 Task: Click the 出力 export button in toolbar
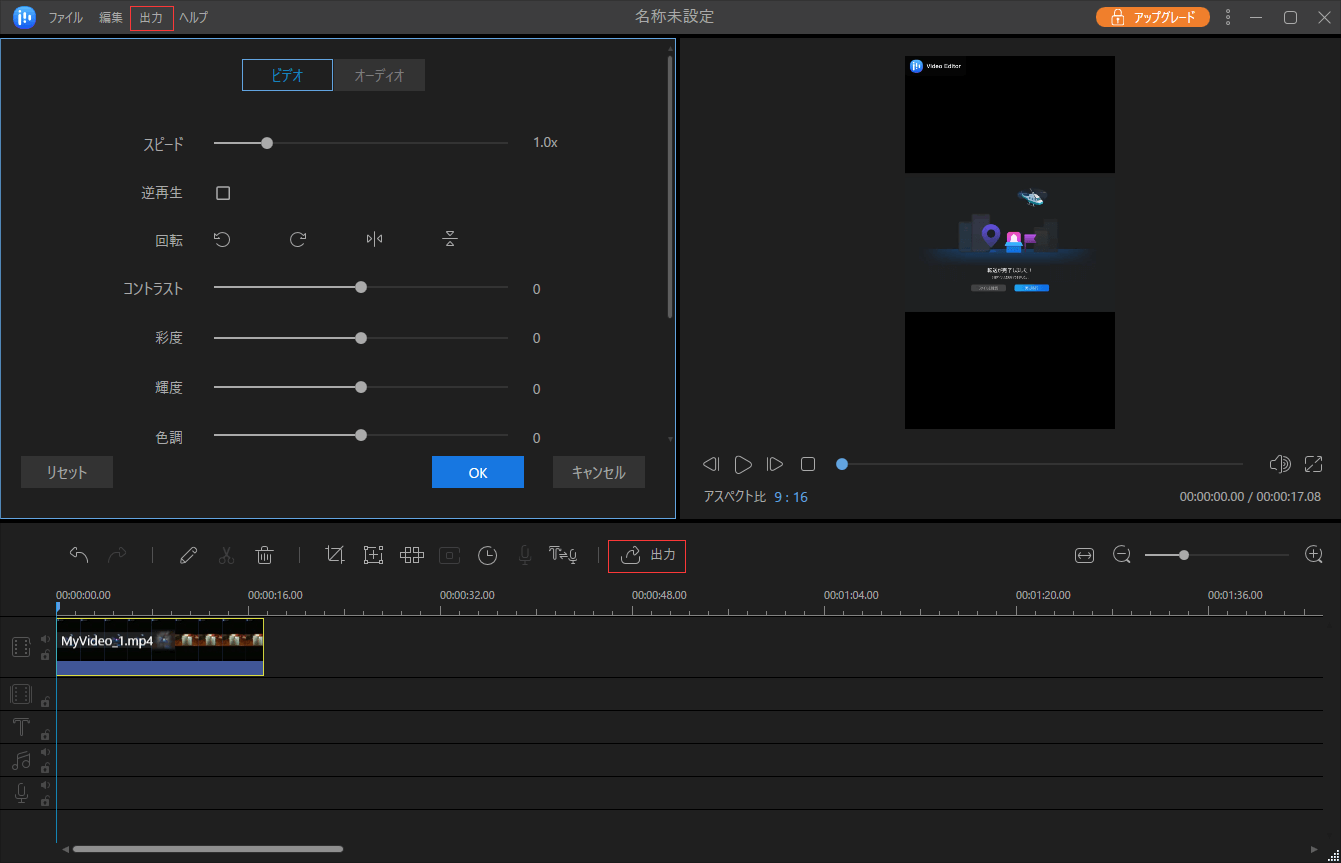(x=647, y=555)
